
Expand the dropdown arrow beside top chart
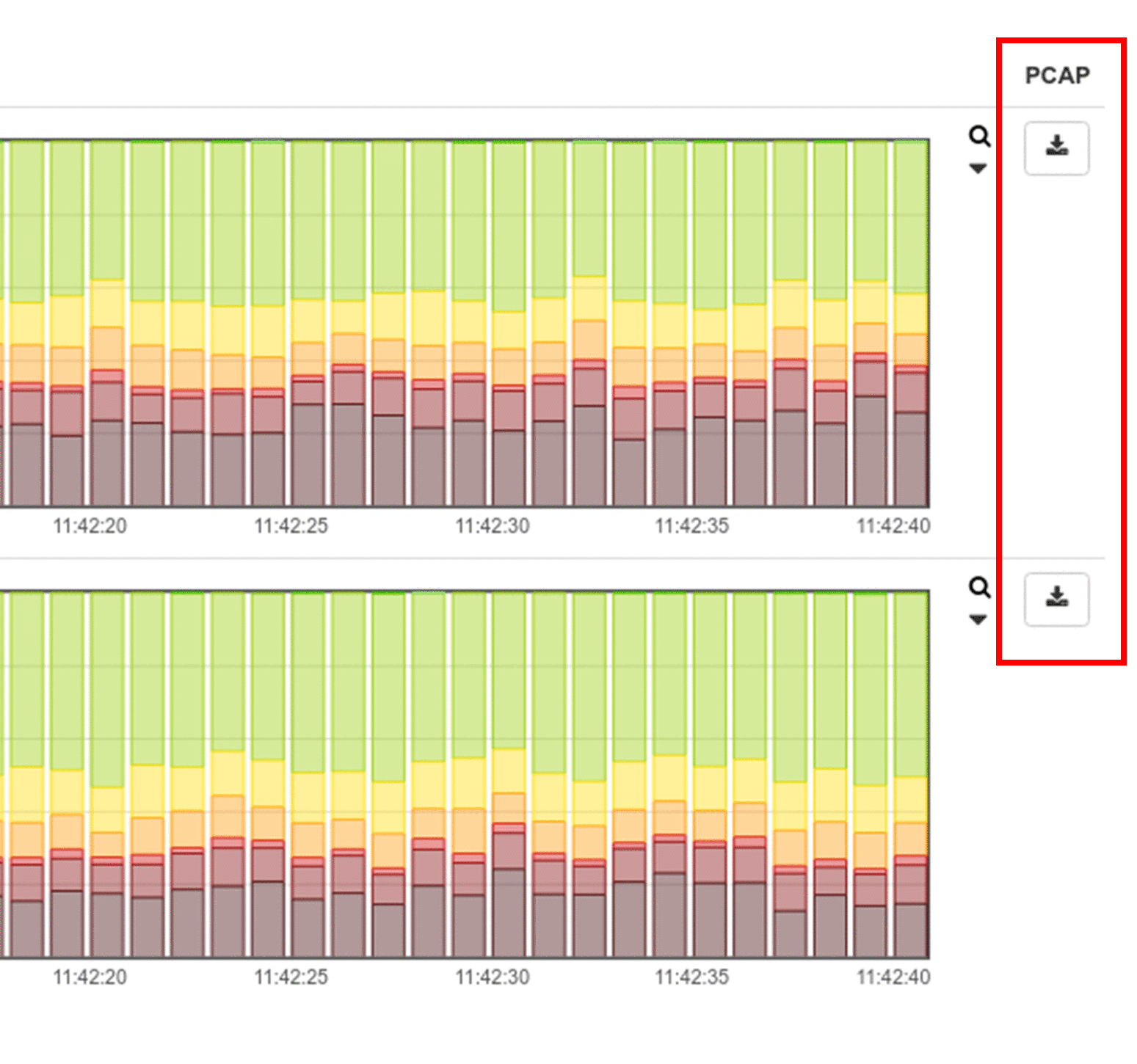coord(978,169)
